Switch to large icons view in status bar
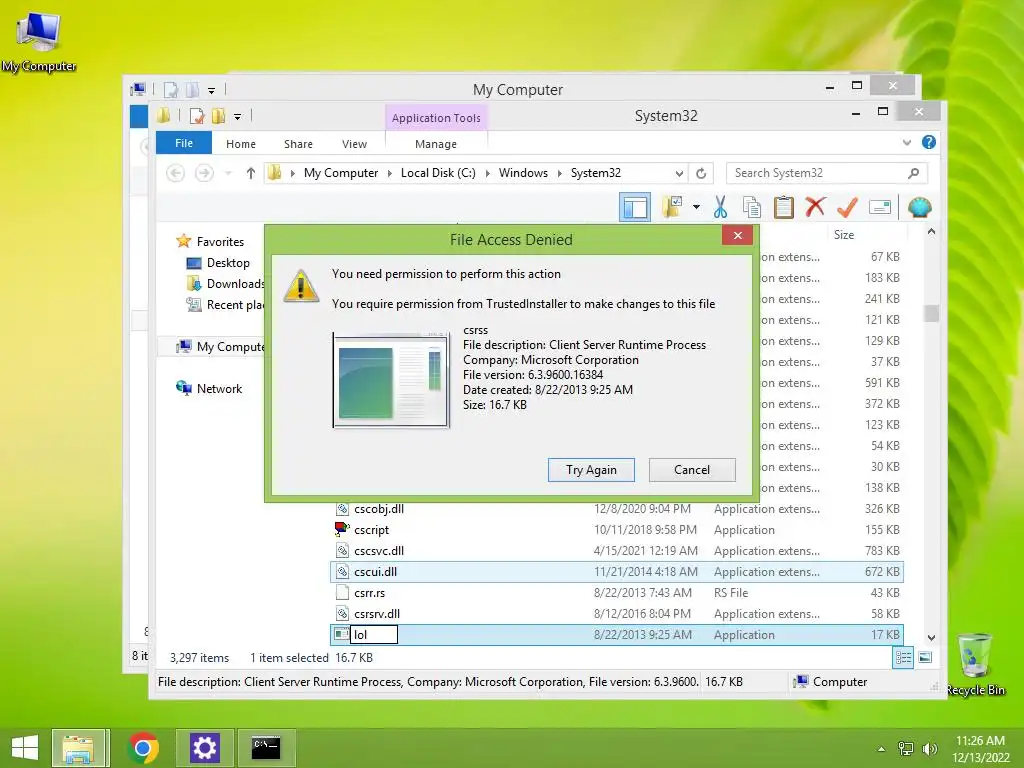This screenshot has height=768, width=1024. tap(925, 657)
